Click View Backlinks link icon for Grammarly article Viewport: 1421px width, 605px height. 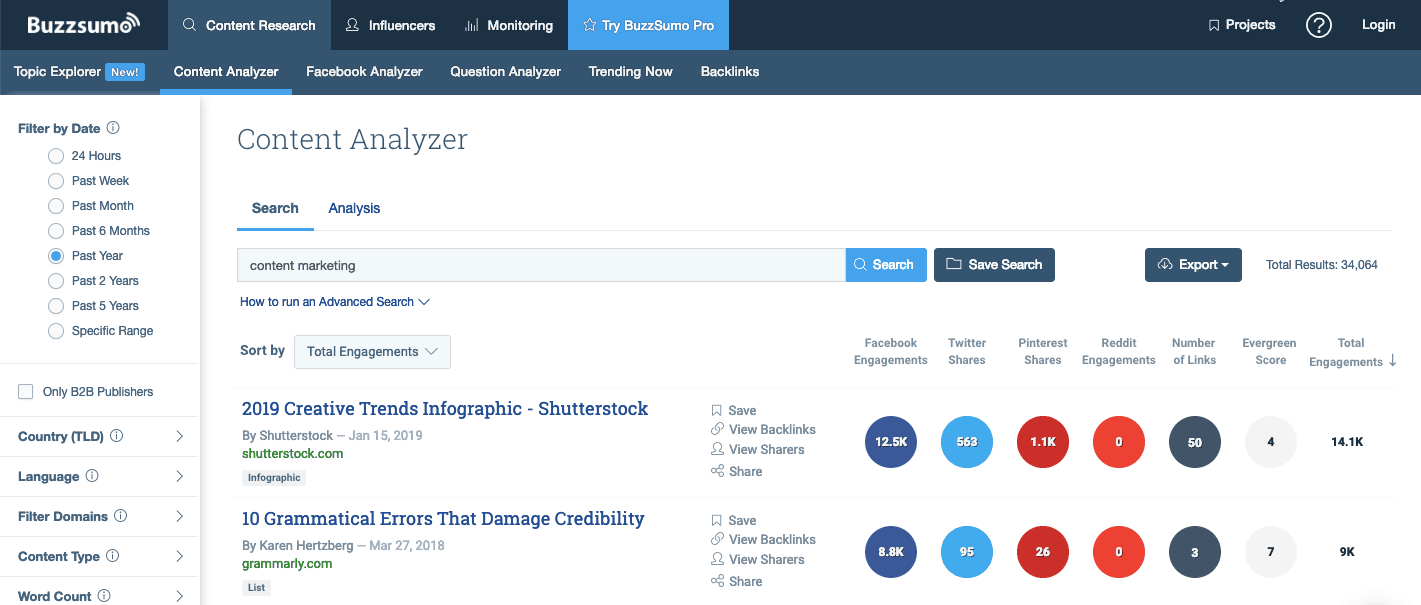[x=717, y=540]
